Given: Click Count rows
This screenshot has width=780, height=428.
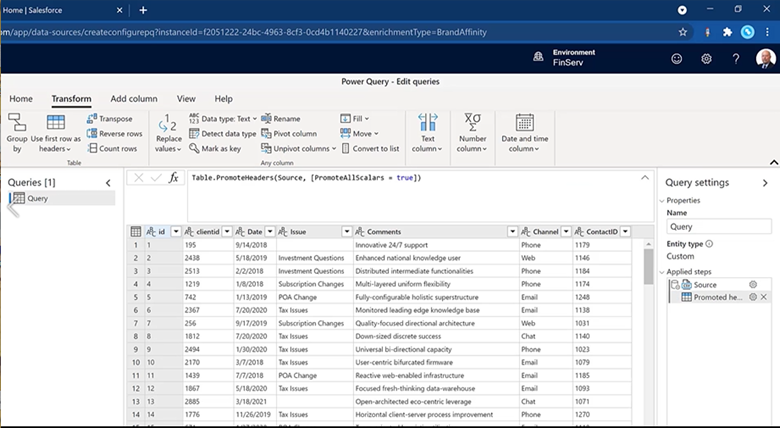Looking at the screenshot, I should pos(112,148).
